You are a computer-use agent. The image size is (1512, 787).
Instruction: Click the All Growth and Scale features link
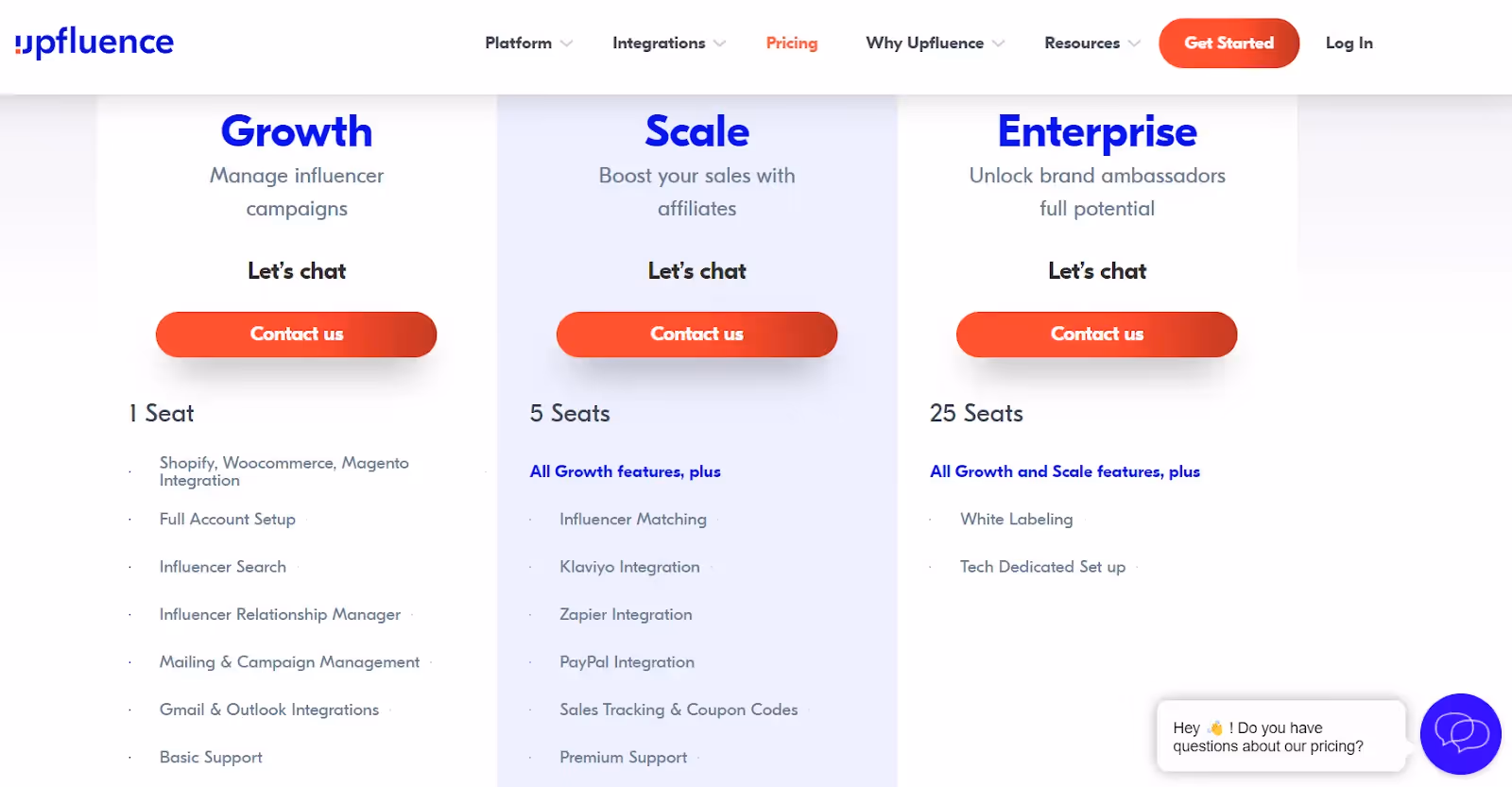coord(1064,470)
